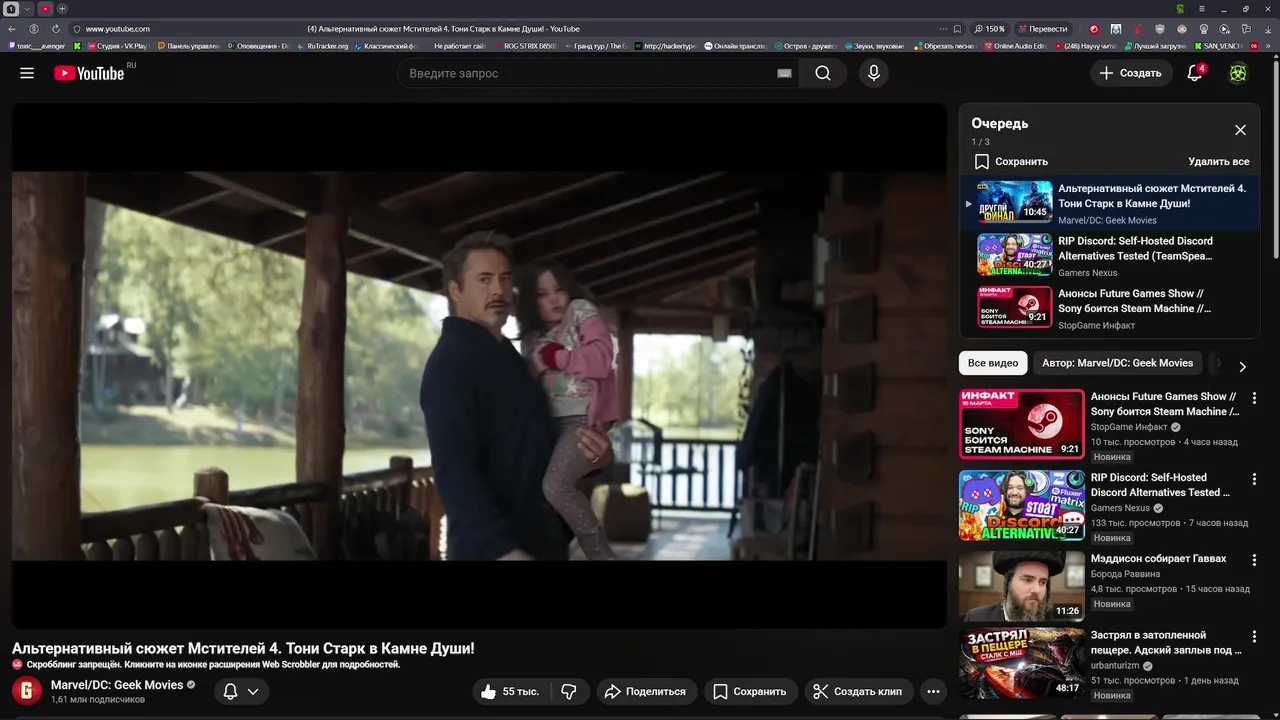Open the Marvel/DC: Geek Movies channel avatar
1280x720 pixels.
tap(27, 691)
